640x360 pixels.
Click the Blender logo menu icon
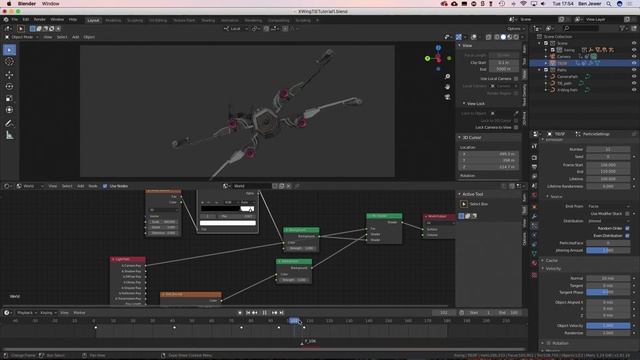click(6, 20)
